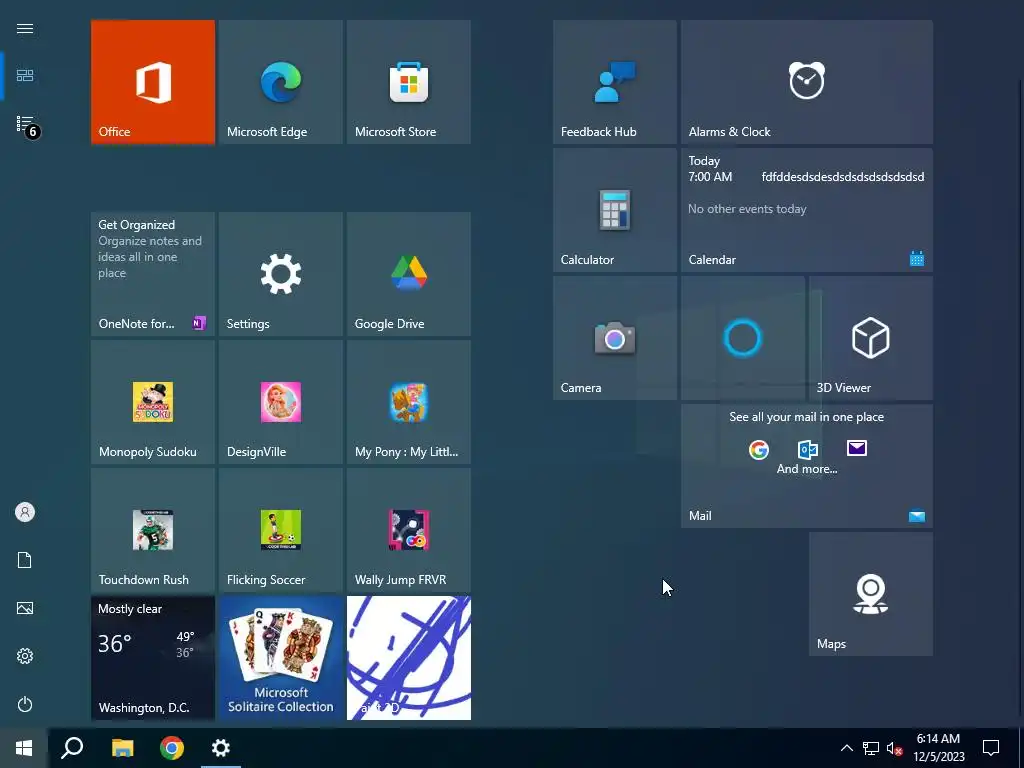
Task: Click the Windows Start button
Action: click(x=24, y=748)
